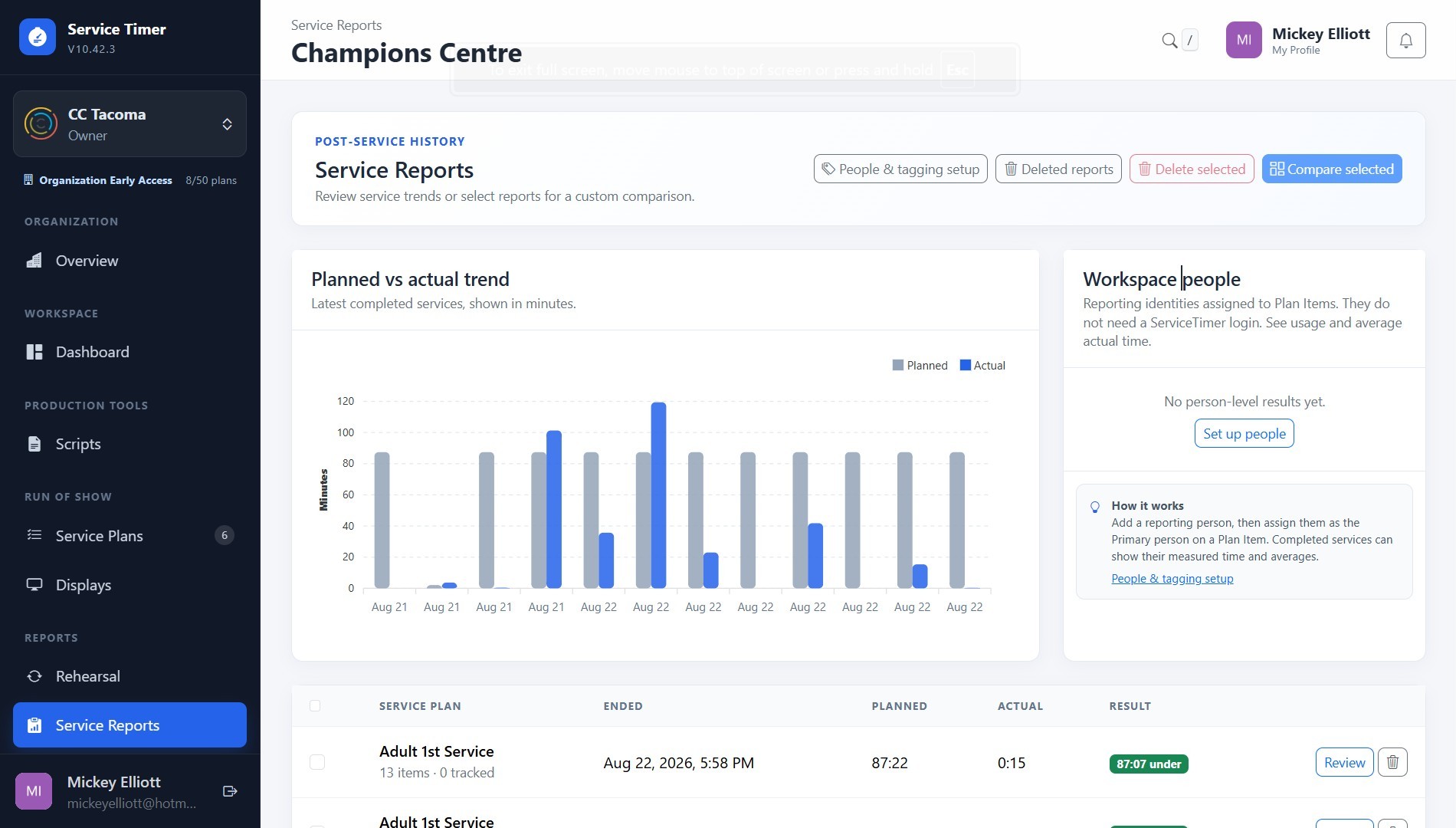
Task: Click Delete selected button
Action: click(x=1192, y=169)
